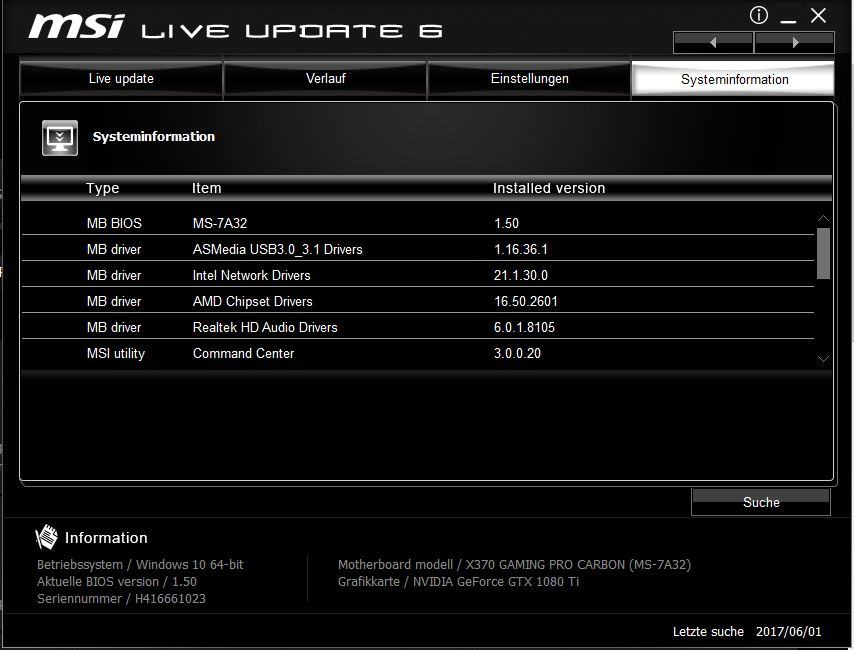The width and height of the screenshot is (854, 650).
Task: Click version 1.50 in the table
Action: coord(507,223)
